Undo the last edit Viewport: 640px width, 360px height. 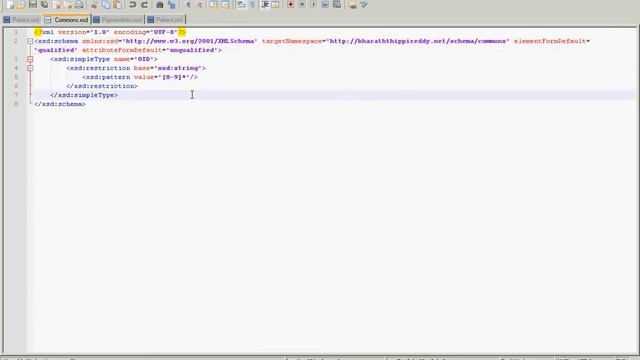click(x=133, y=5)
